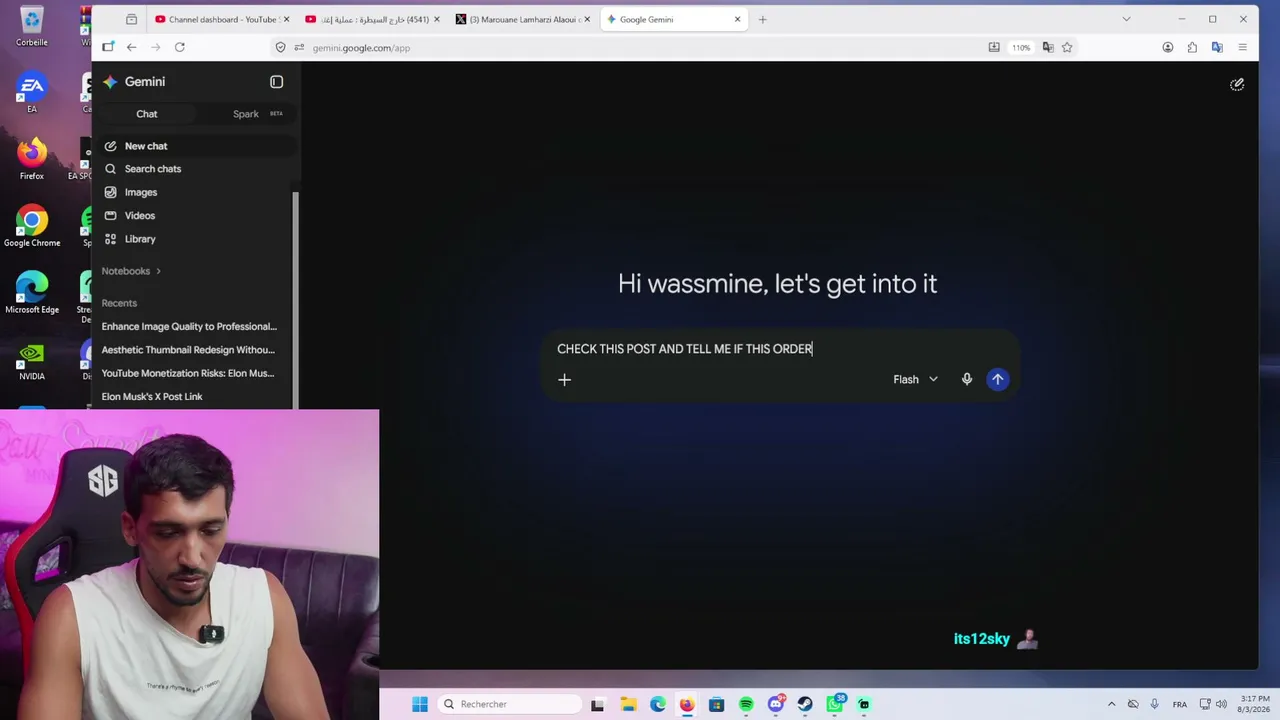Select the NVIDIA desktop shortcut

pos(32,360)
